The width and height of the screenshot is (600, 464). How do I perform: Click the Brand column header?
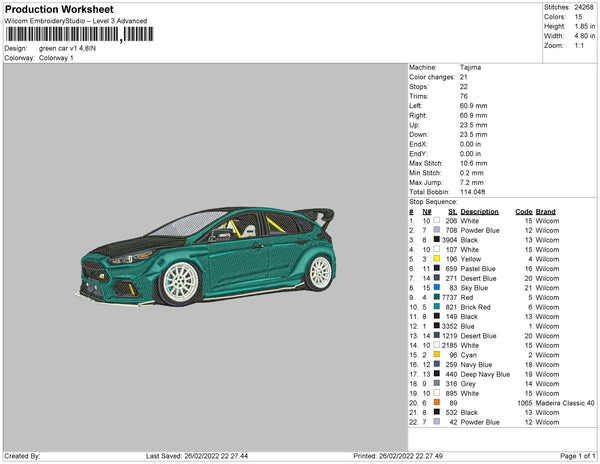(545, 211)
